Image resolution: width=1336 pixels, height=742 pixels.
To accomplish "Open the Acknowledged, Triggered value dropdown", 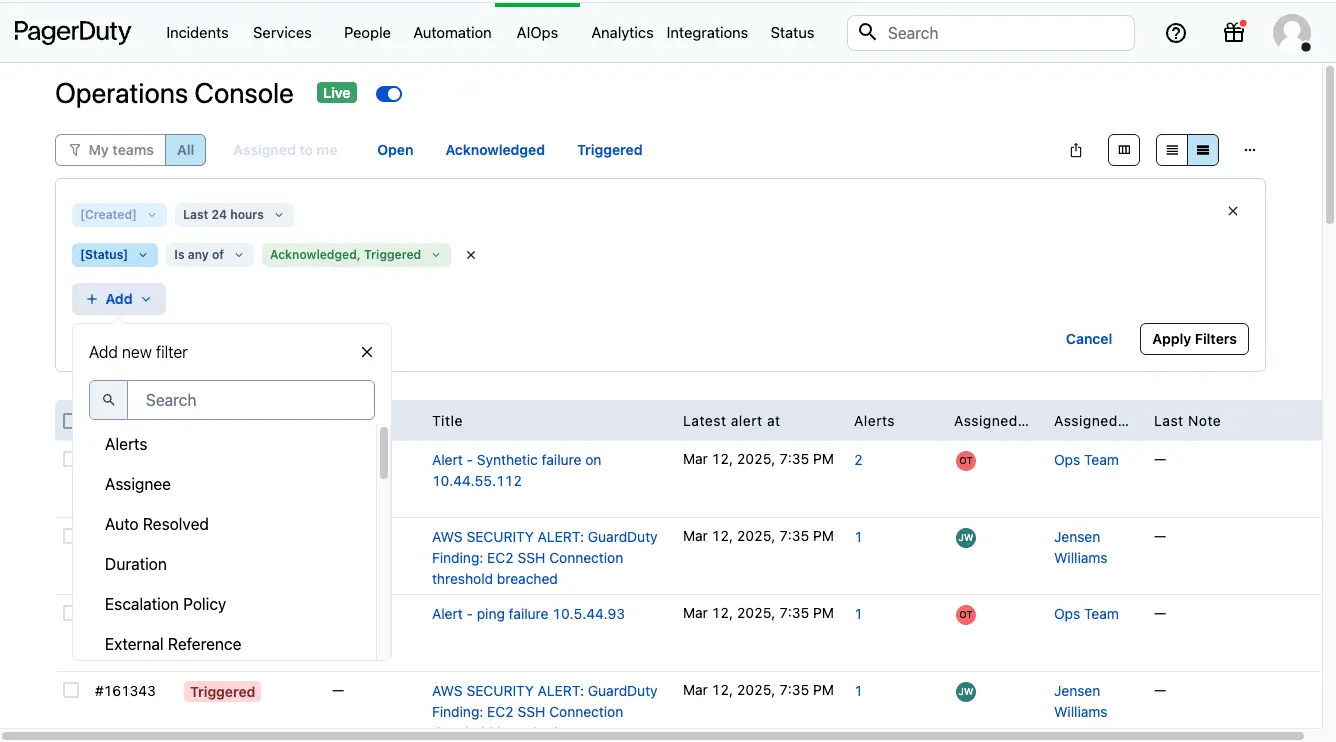I will 356,255.
